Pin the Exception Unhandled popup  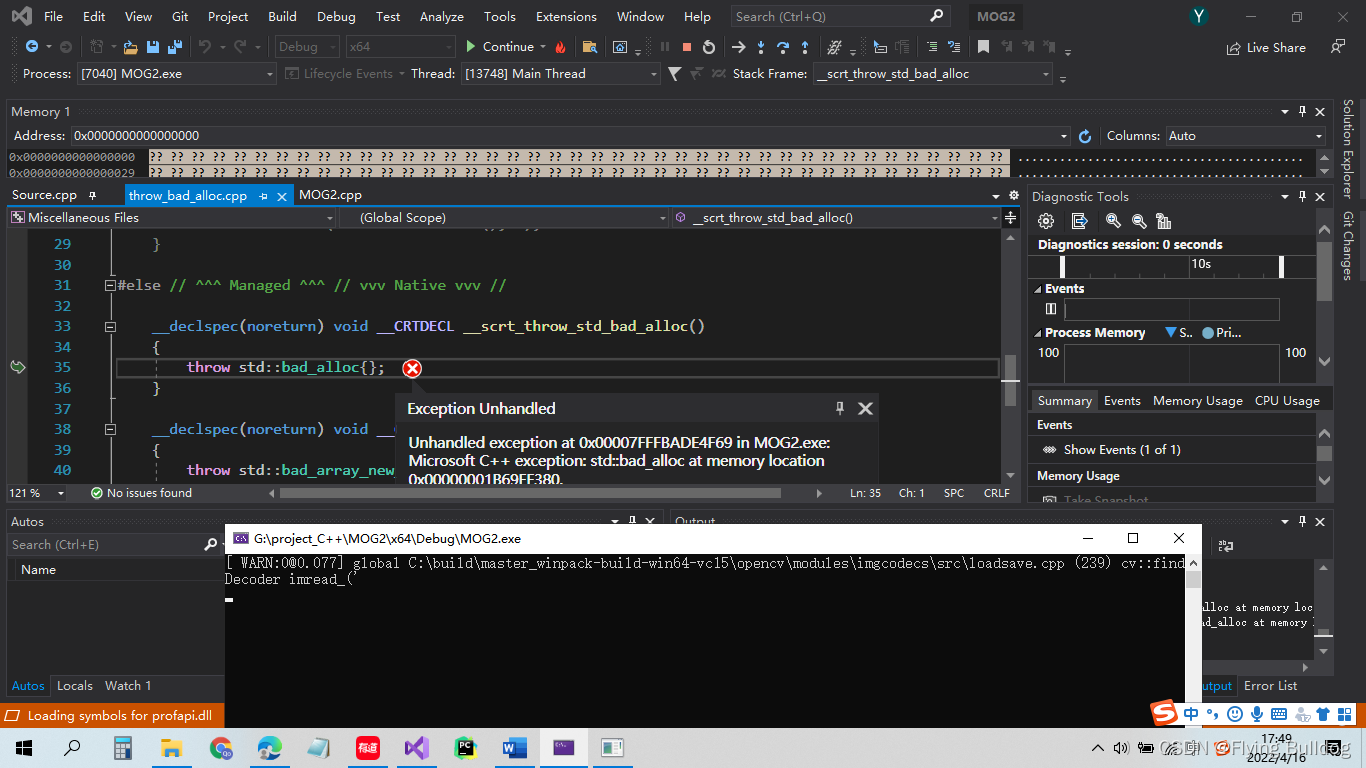point(840,408)
